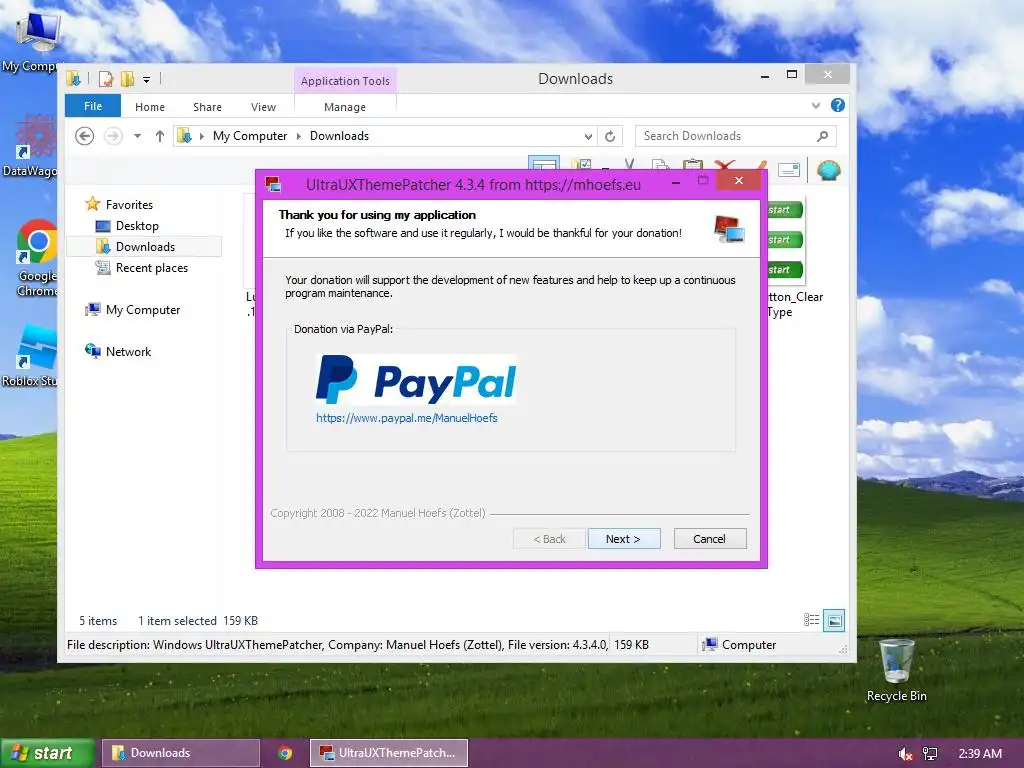Minimize the UltraUXThemePatcher dialog
The image size is (1024, 768).
676,182
